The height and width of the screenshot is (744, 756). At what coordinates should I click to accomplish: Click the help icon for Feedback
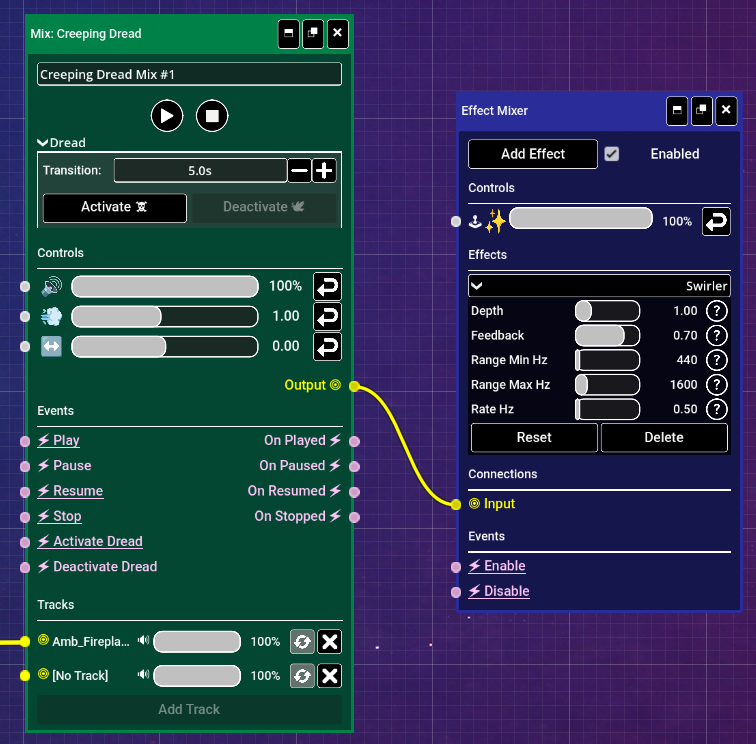(716, 336)
